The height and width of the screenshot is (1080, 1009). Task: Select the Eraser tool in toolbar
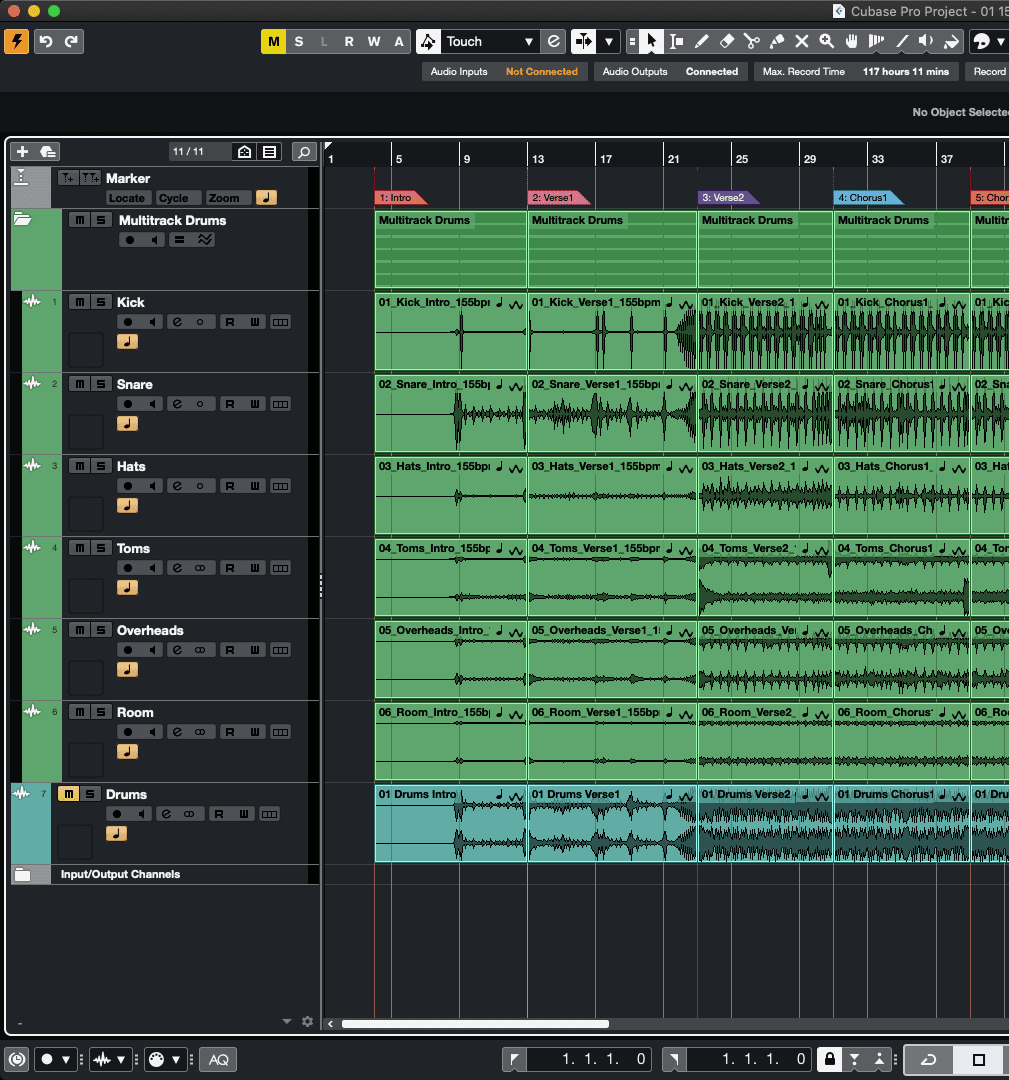727,42
